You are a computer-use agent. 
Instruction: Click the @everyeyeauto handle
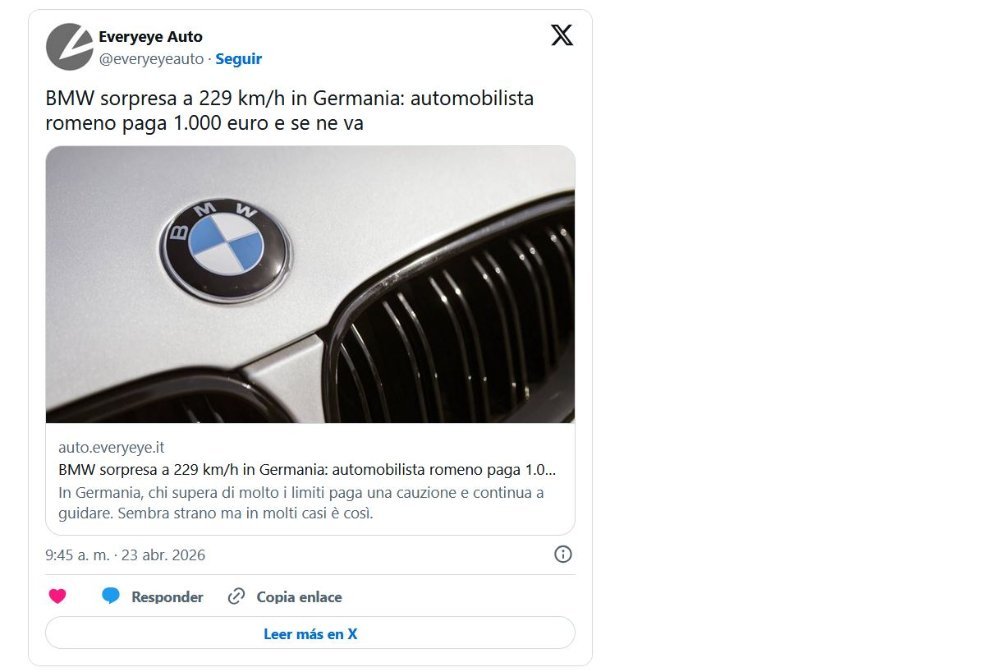pyautogui.click(x=152, y=59)
